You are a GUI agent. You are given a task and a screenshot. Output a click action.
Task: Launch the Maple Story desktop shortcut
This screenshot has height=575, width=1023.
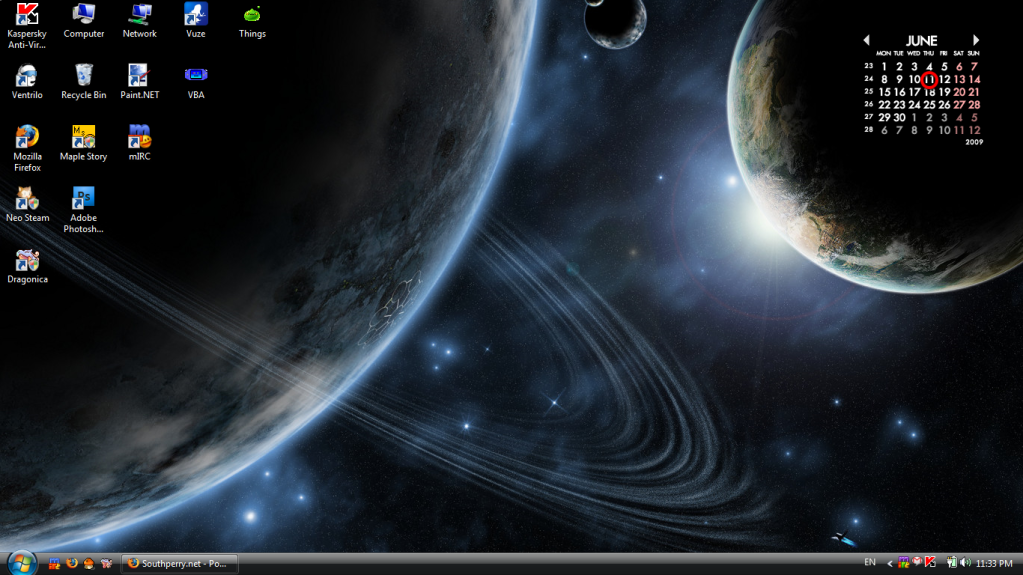(x=84, y=143)
